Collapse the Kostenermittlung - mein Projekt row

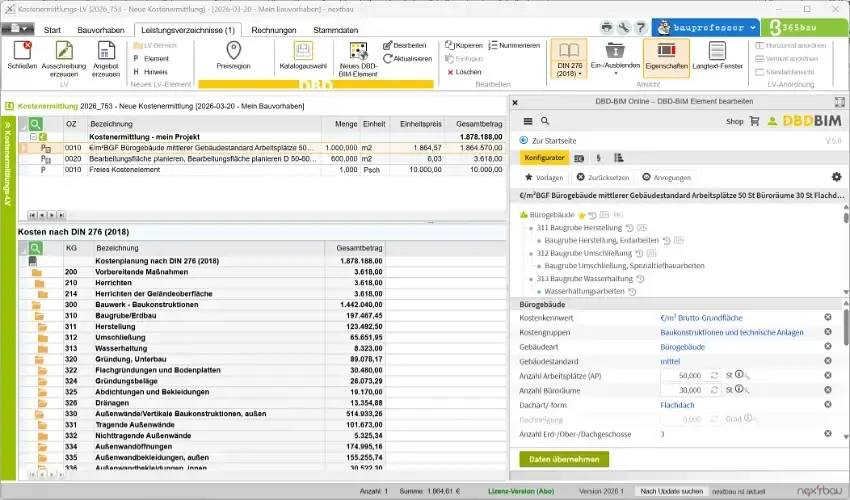click(33, 137)
